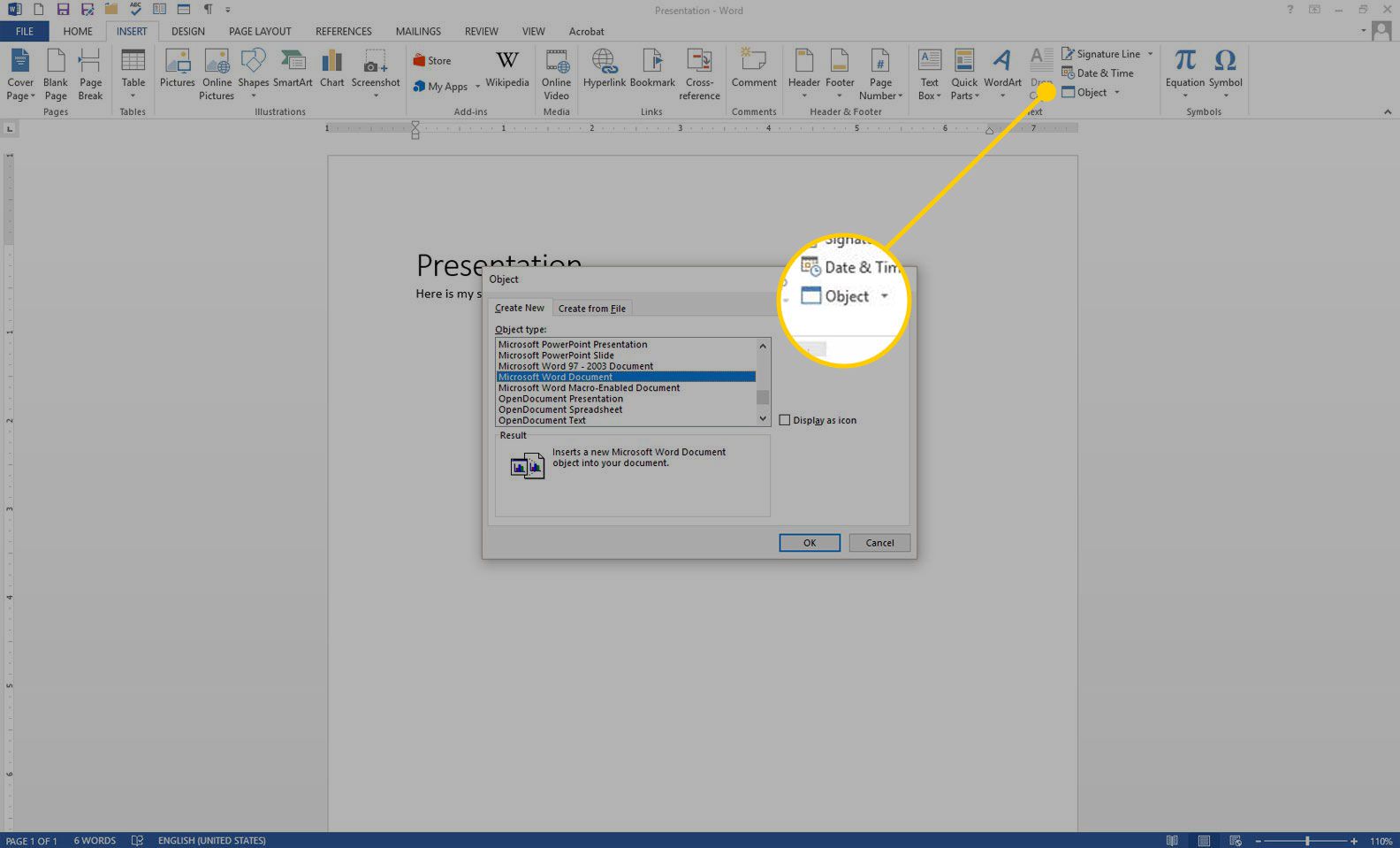Insert Date & Time
The width and height of the screenshot is (1400, 848).
pyautogui.click(x=1098, y=73)
